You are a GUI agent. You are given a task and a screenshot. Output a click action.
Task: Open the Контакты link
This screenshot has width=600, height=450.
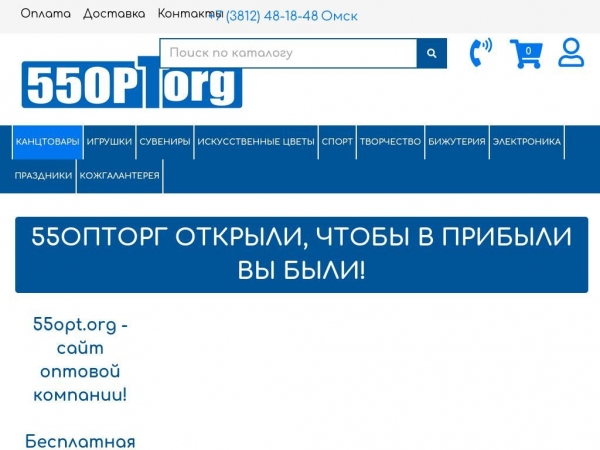(190, 14)
